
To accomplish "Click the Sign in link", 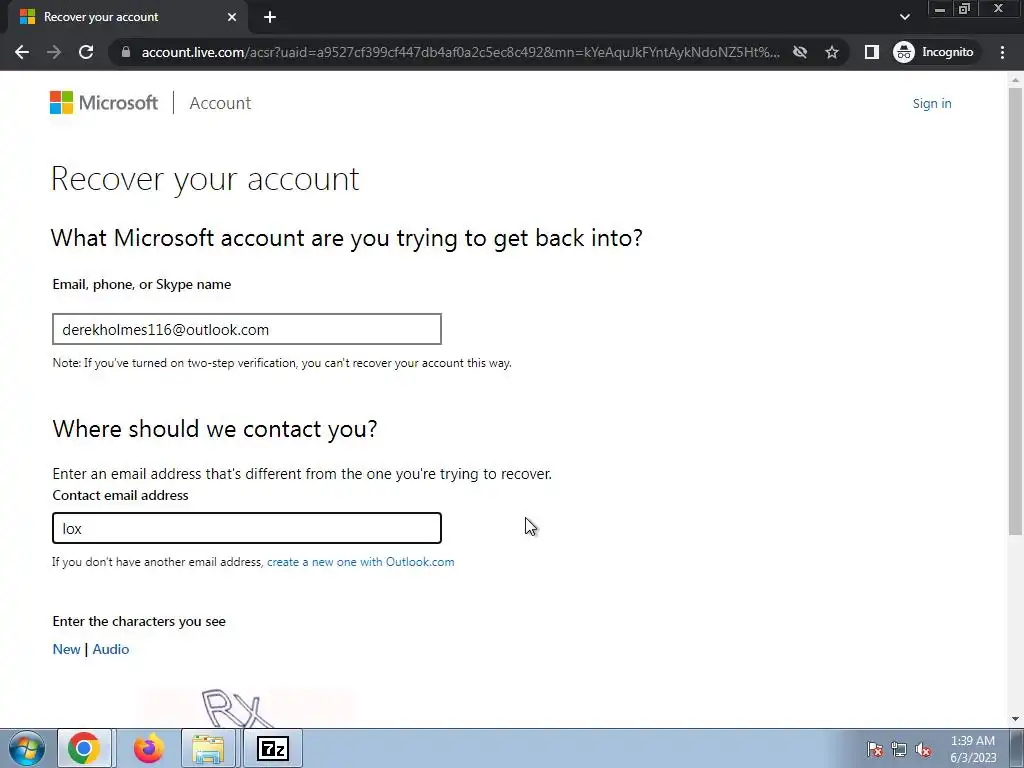I will point(932,103).
